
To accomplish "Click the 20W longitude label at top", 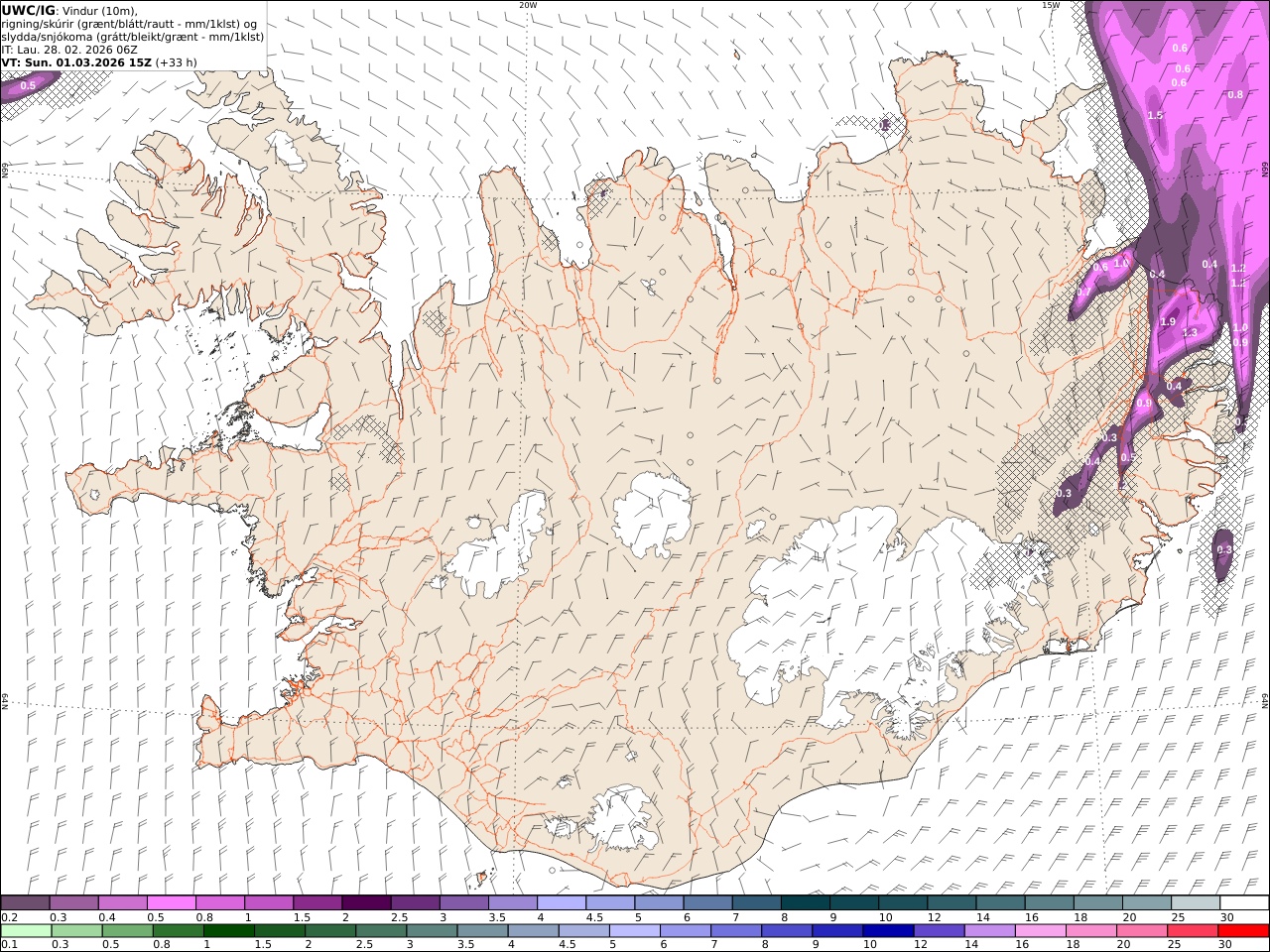I will tap(528, 5).
